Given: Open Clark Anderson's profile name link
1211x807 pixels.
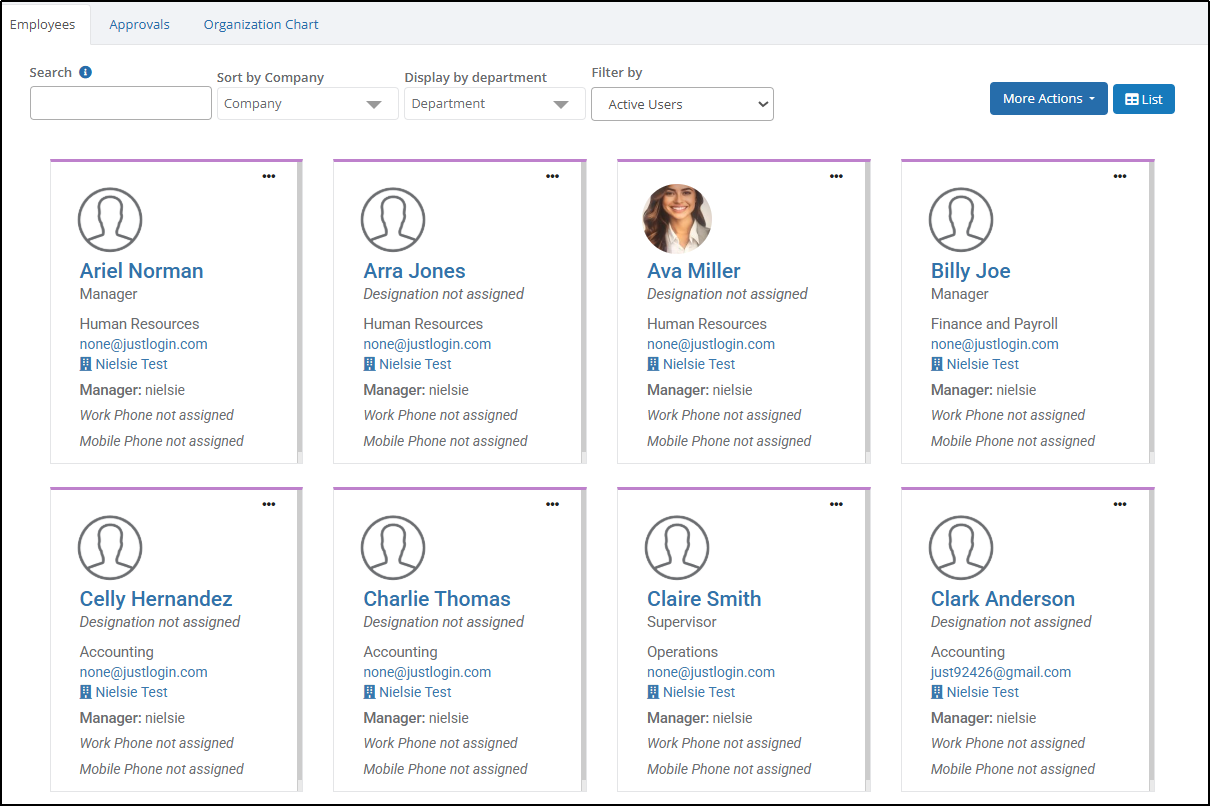Looking at the screenshot, I should 1003,599.
